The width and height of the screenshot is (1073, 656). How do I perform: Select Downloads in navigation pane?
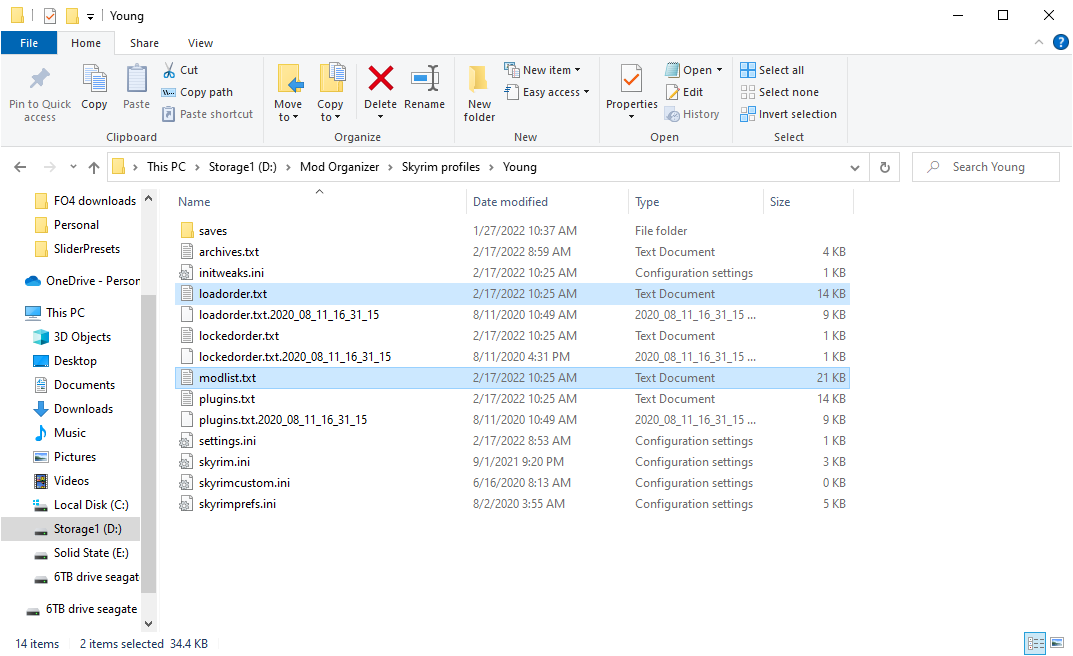83,409
